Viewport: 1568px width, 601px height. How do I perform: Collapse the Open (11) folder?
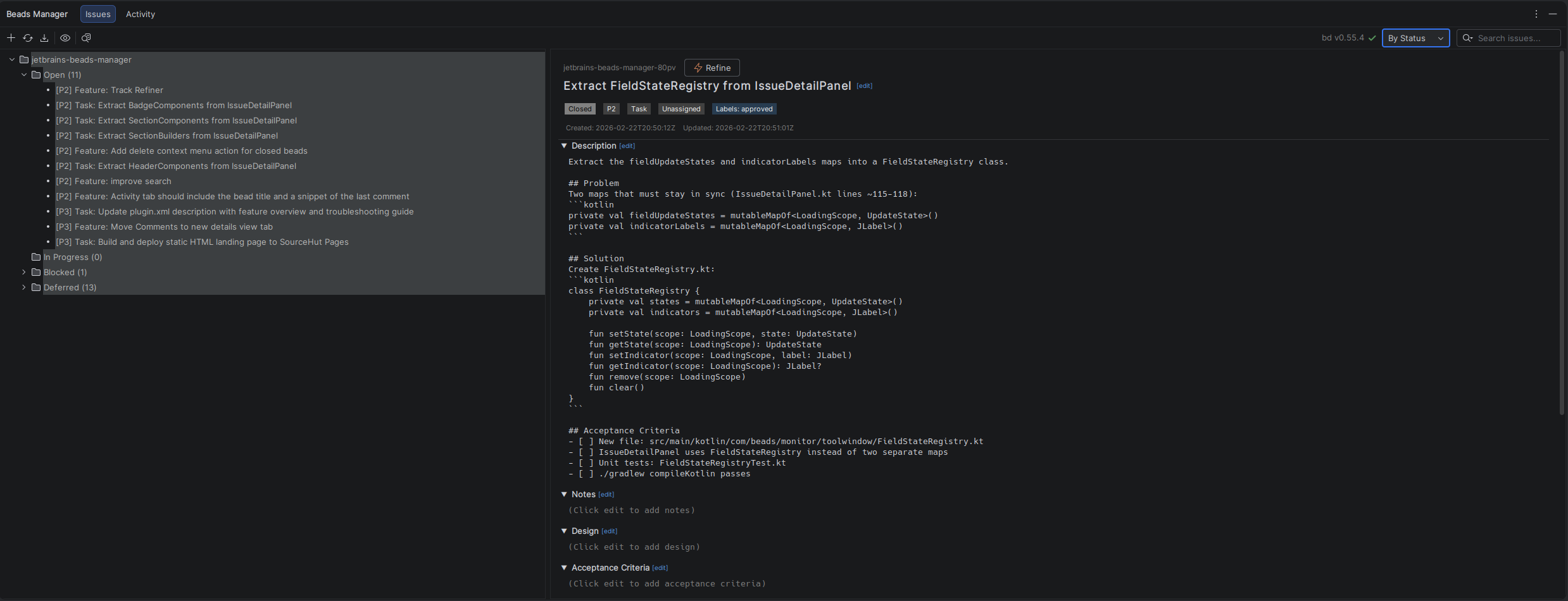point(24,75)
